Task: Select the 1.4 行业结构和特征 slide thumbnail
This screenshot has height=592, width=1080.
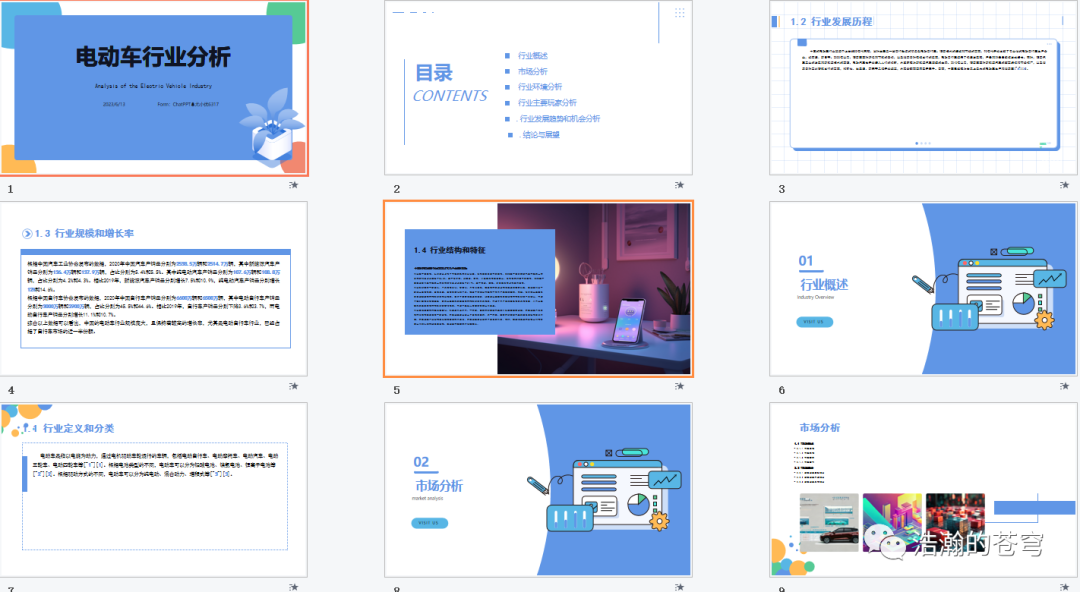Action: point(538,289)
